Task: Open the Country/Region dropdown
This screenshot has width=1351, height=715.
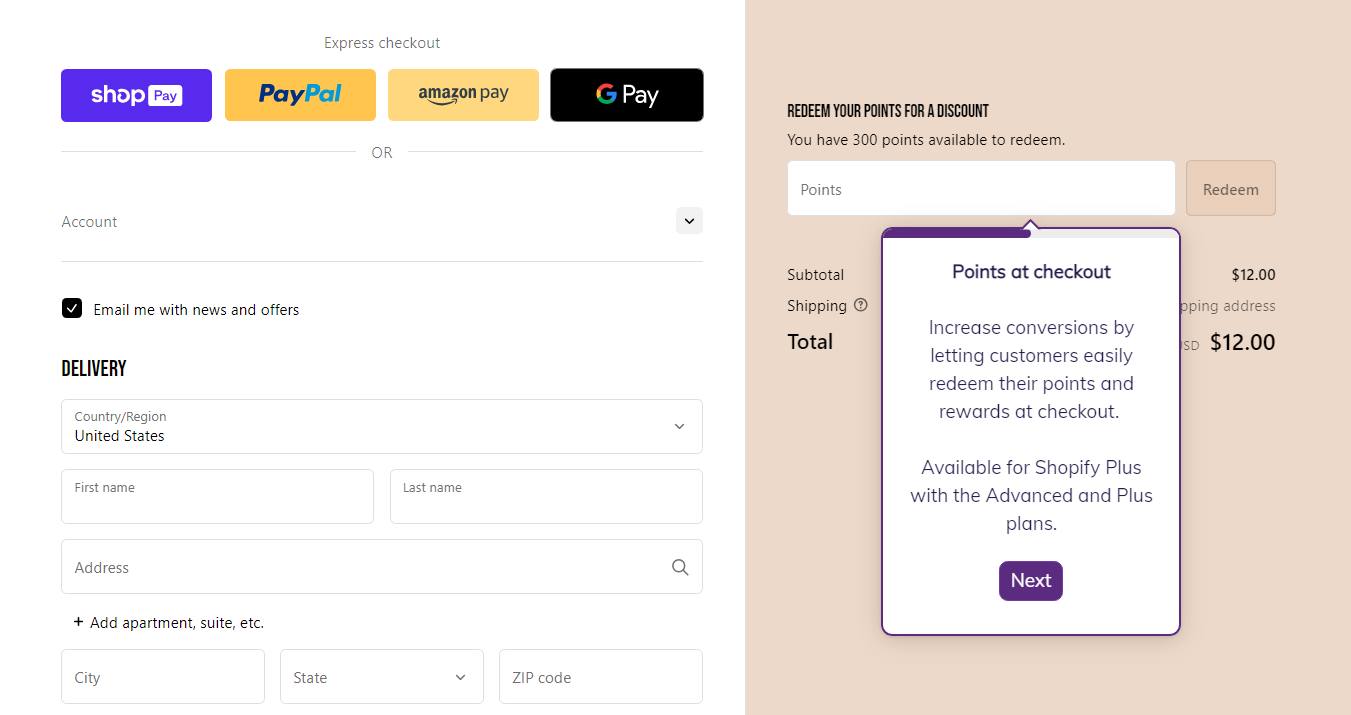Action: point(382,426)
